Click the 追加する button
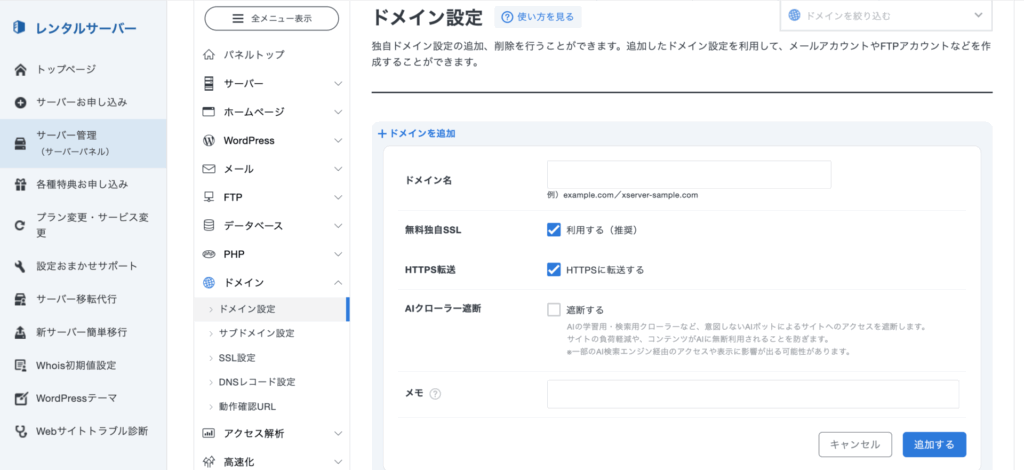Screen dimensions: 1024x470 (x=933, y=445)
